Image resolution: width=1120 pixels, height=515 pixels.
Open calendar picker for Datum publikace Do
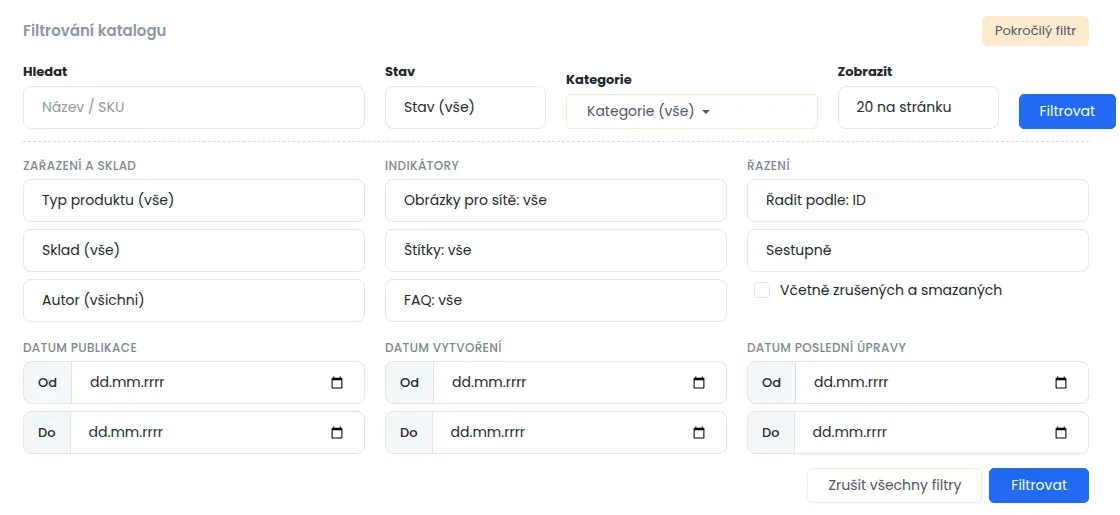click(337, 433)
